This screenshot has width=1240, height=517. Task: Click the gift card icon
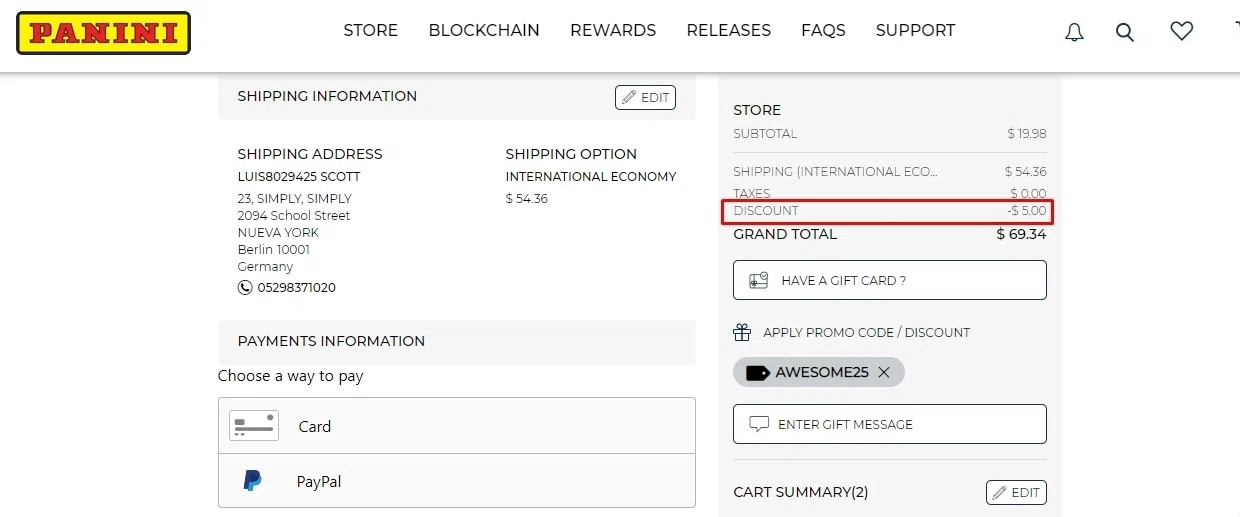(x=759, y=280)
